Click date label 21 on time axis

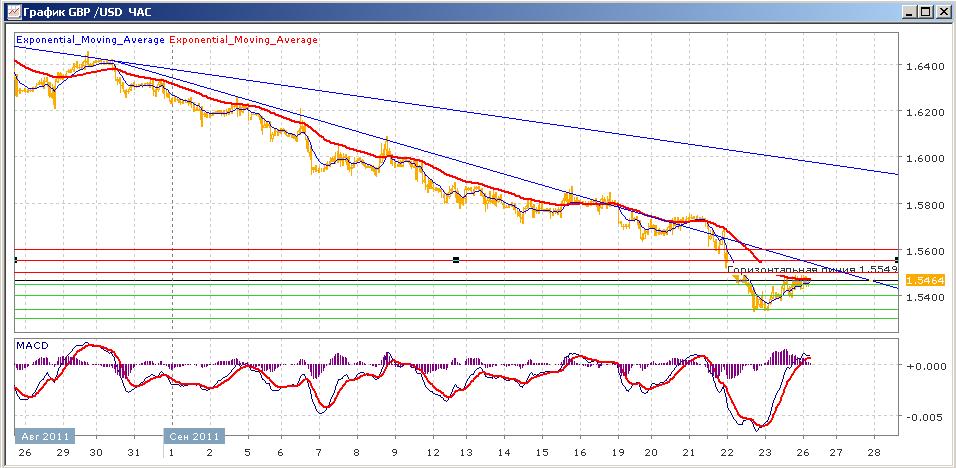(x=690, y=453)
